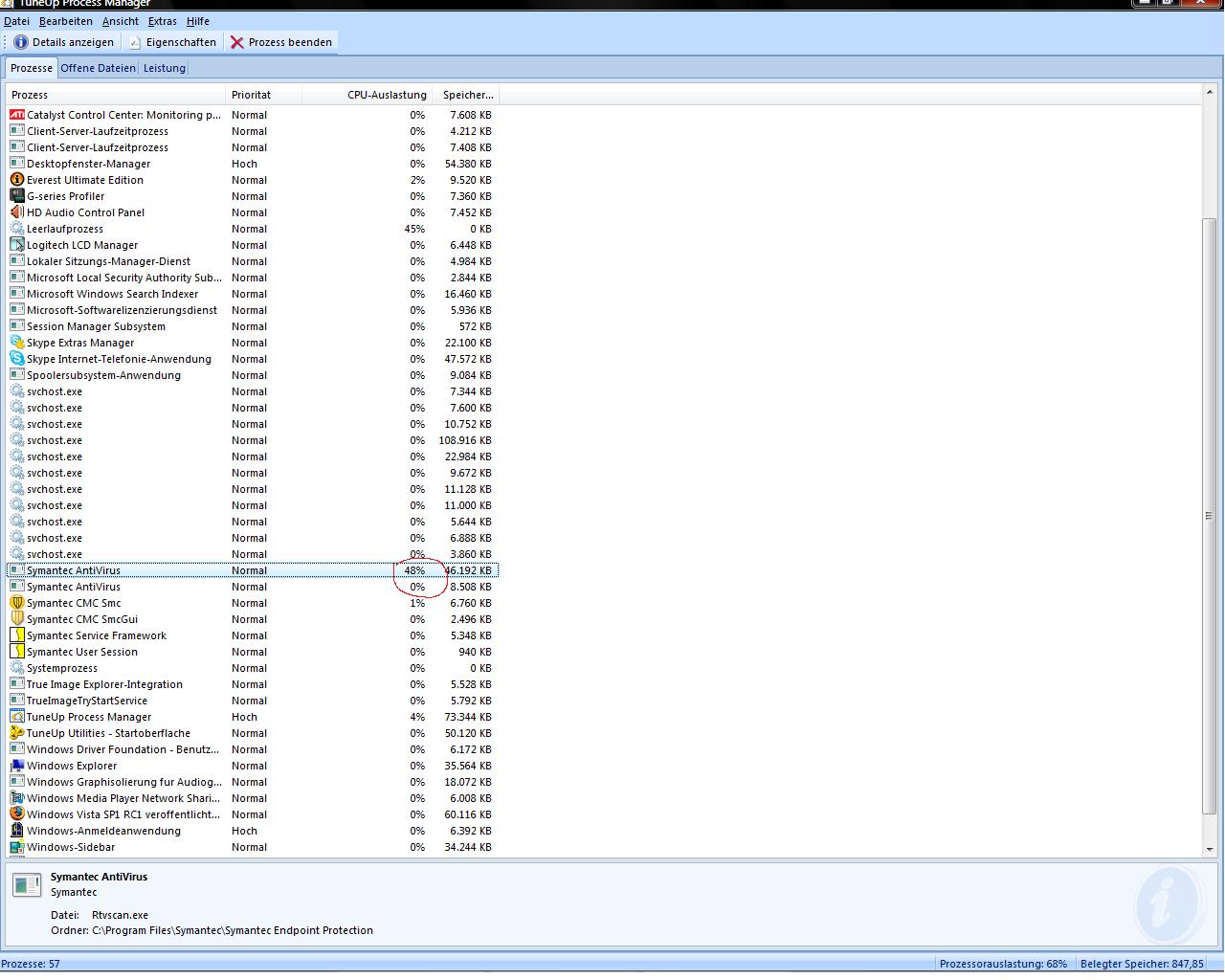Select the Session Manager Subsystem row
1225x980 pixels.
[x=253, y=326]
